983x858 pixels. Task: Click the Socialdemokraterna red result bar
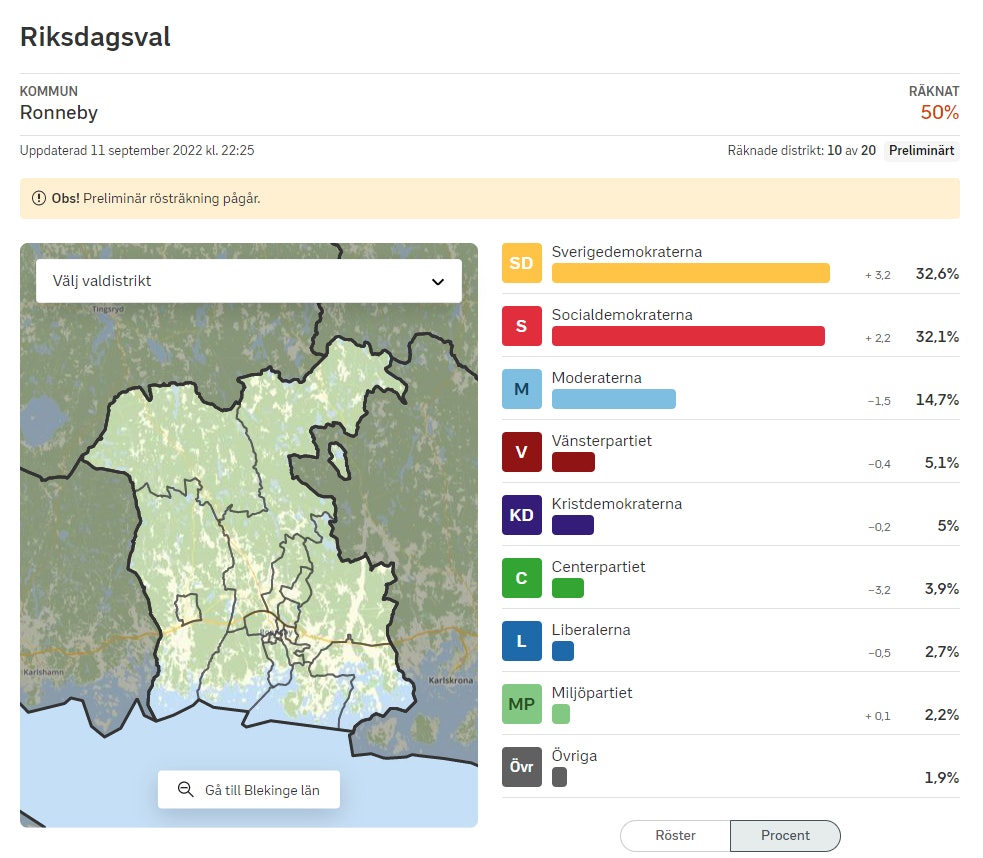(x=688, y=336)
